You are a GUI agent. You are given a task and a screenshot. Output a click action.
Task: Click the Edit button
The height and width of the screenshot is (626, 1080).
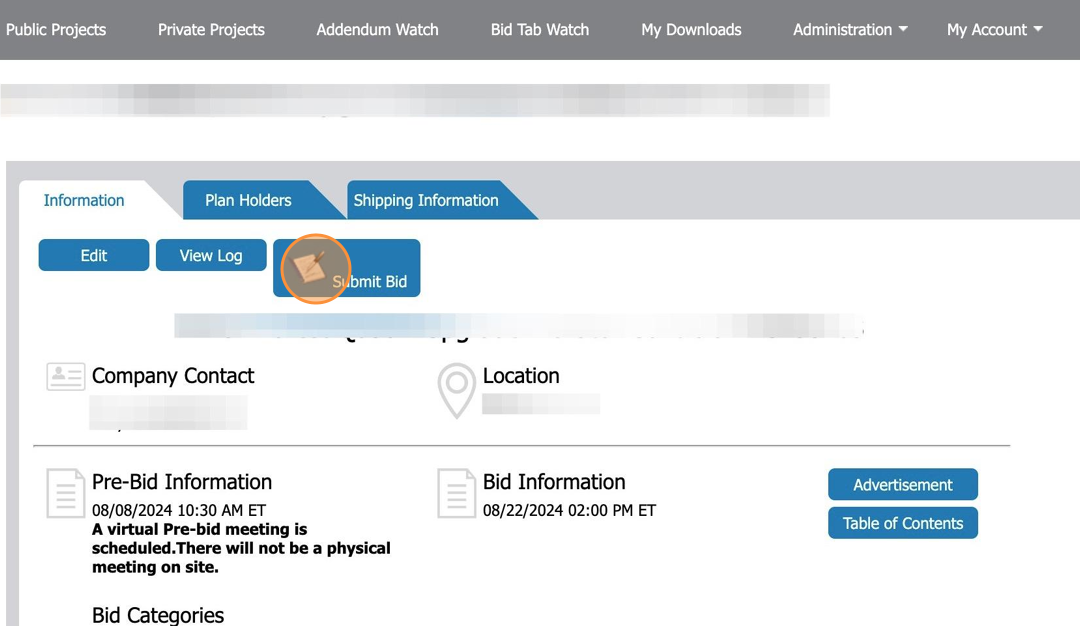[93, 255]
